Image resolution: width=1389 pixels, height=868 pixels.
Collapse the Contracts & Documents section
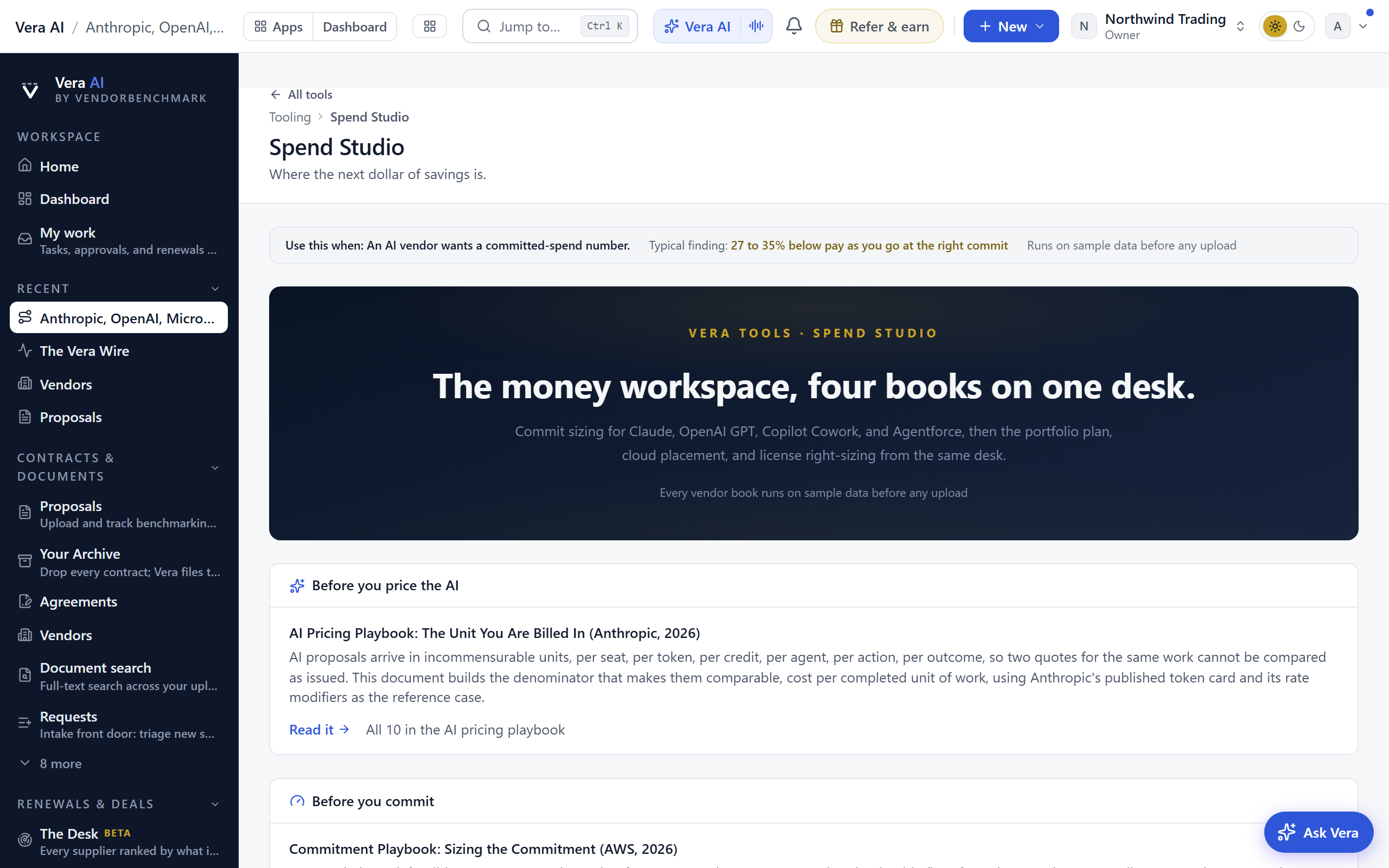click(x=215, y=468)
